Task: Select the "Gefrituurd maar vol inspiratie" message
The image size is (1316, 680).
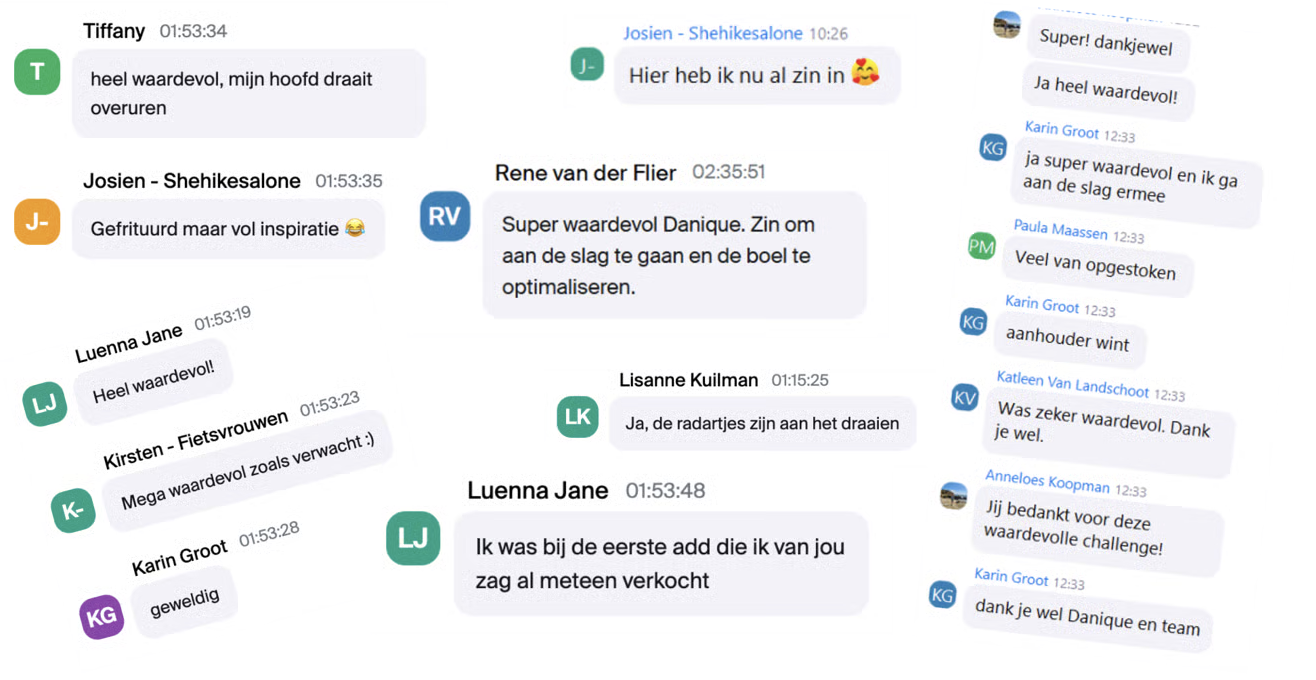Action: pos(228,229)
